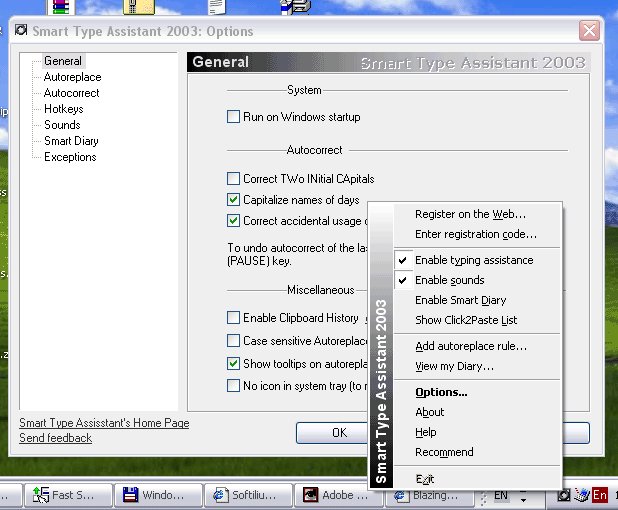This screenshot has width=618, height=510.
Task: Choose Register on the Web menu item
Action: (477, 214)
